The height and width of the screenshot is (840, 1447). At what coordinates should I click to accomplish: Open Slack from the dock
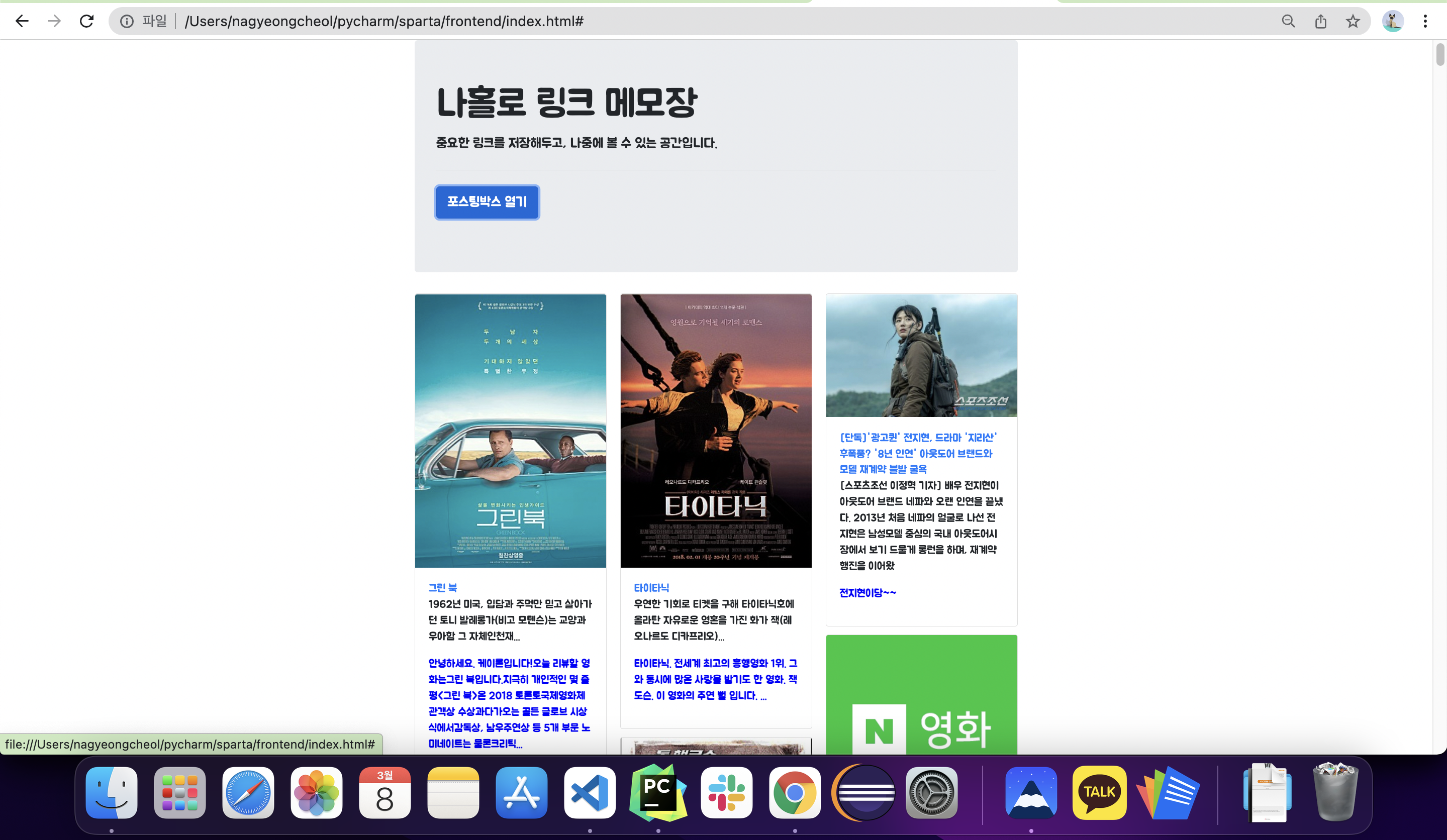click(726, 792)
